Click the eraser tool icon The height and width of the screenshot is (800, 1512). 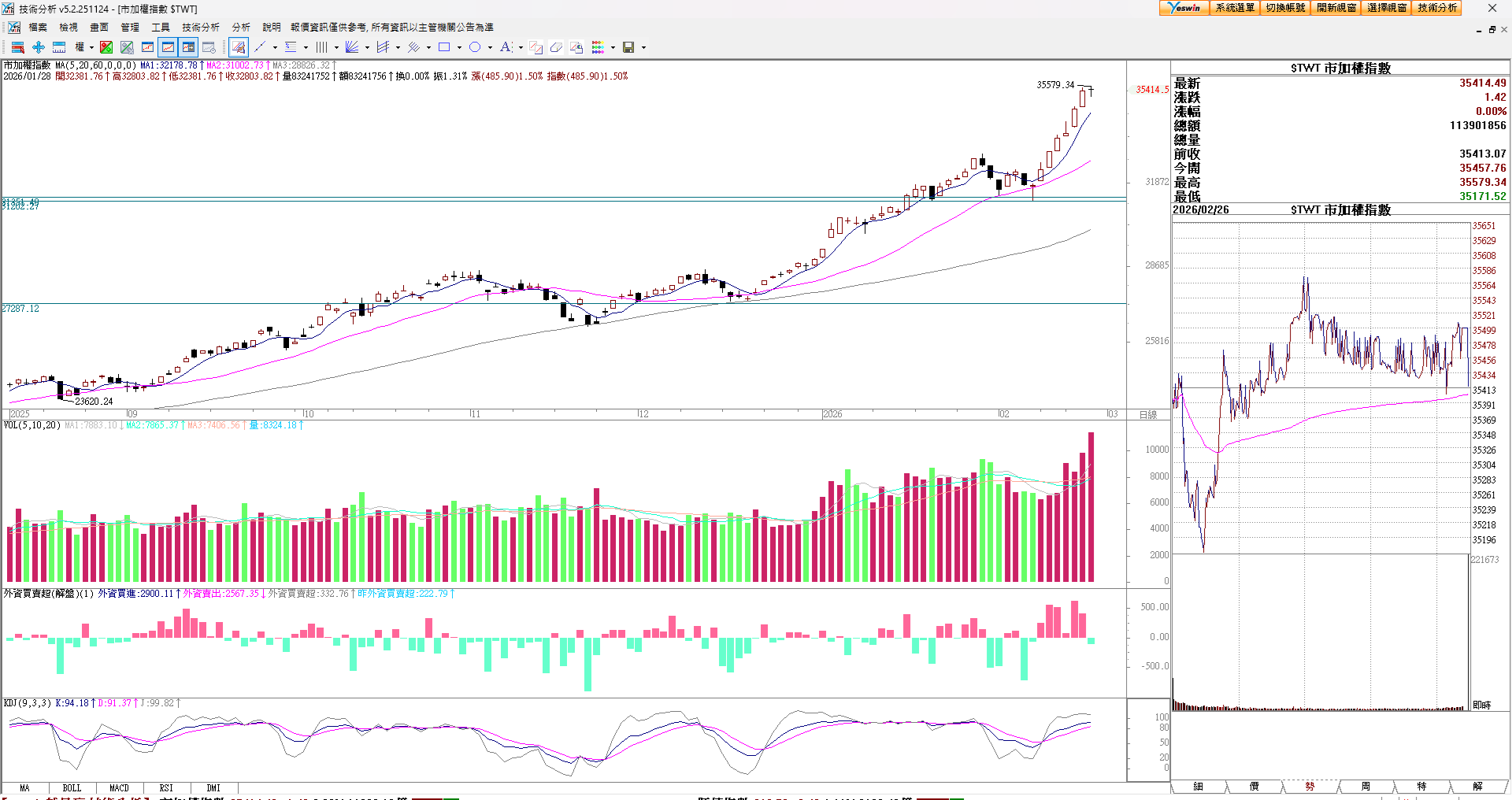pos(556,47)
